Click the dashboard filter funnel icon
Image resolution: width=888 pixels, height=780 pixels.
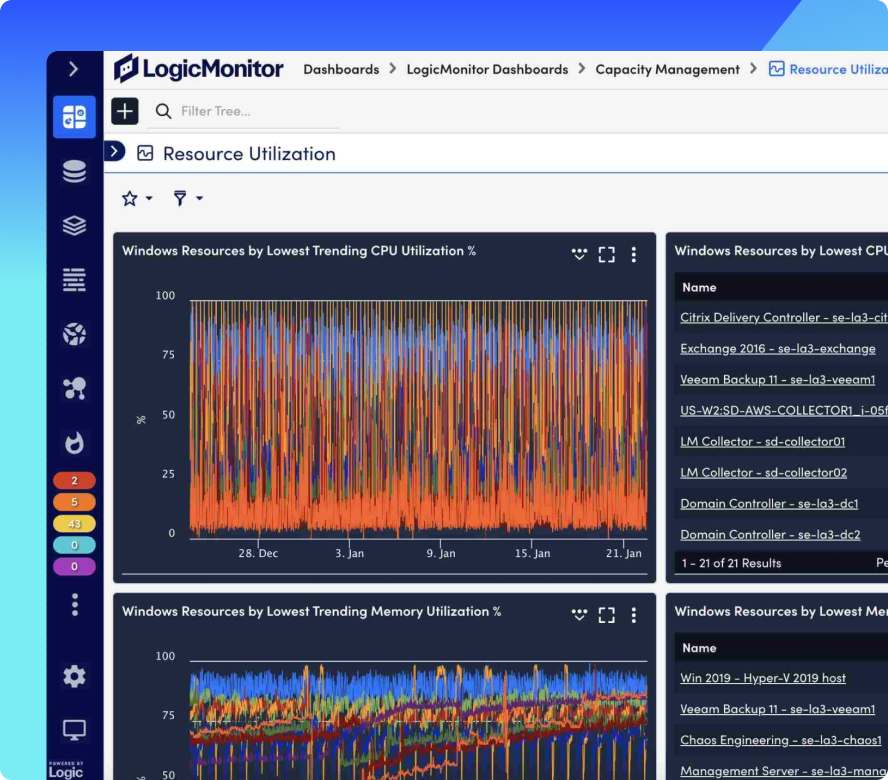pos(180,198)
